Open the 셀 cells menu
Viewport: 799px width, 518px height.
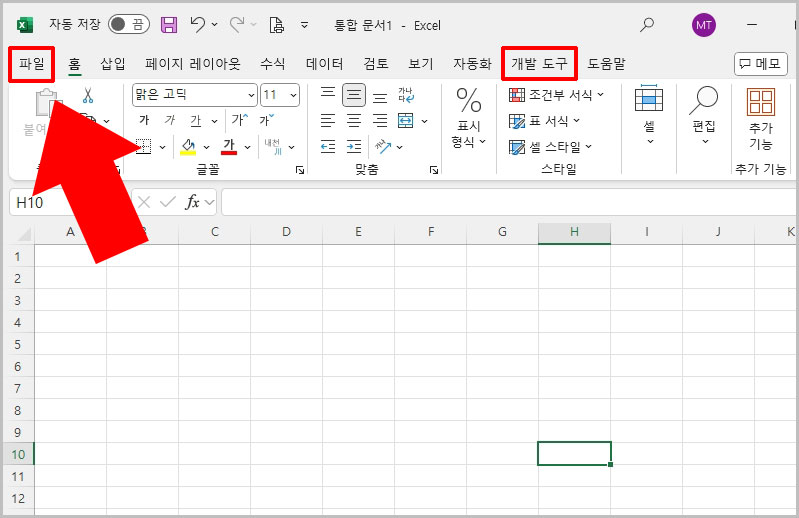point(649,115)
